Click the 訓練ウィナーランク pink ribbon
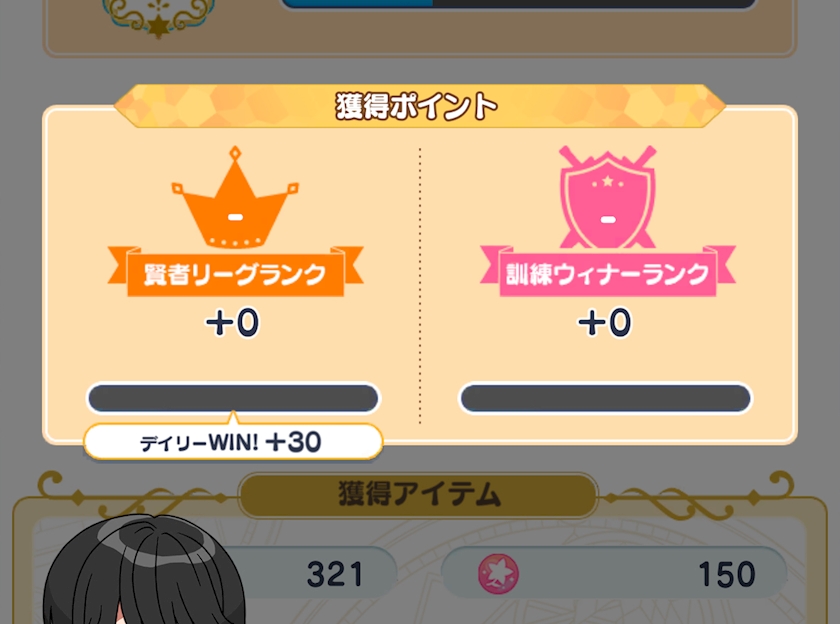Screen dimensions: 840x624 coord(608,272)
